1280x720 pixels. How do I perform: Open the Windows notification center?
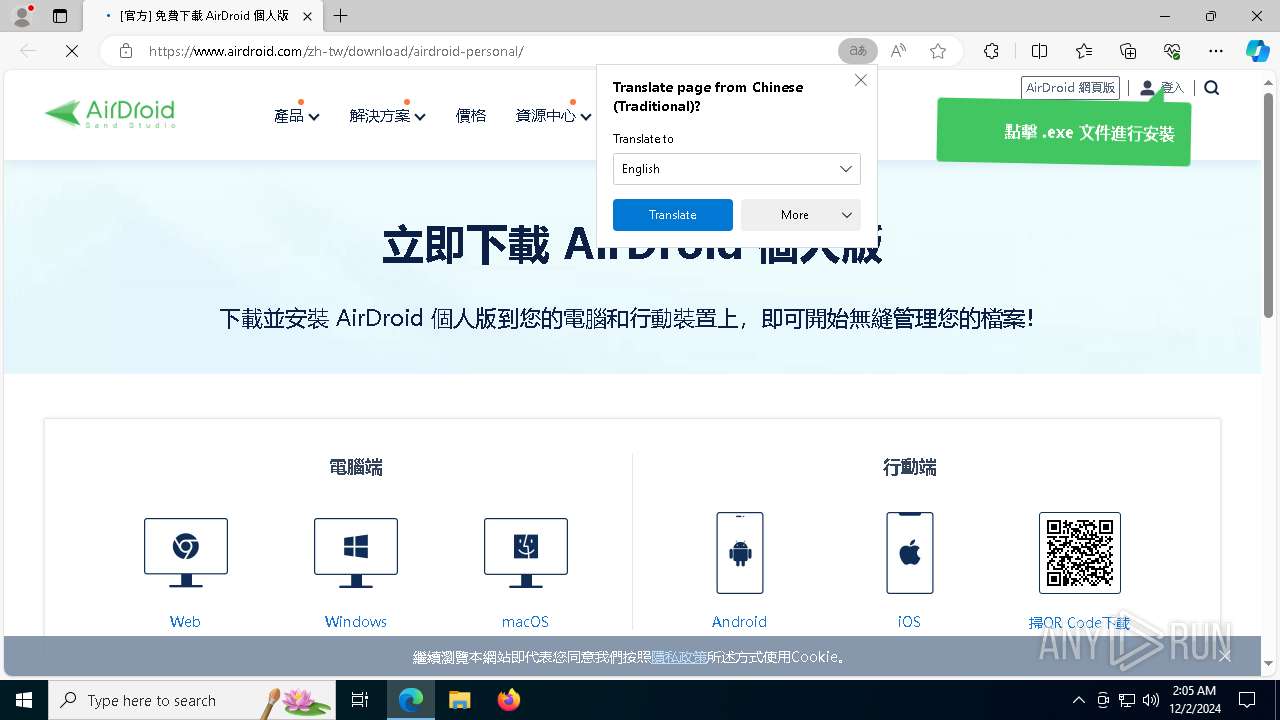pos(1247,700)
